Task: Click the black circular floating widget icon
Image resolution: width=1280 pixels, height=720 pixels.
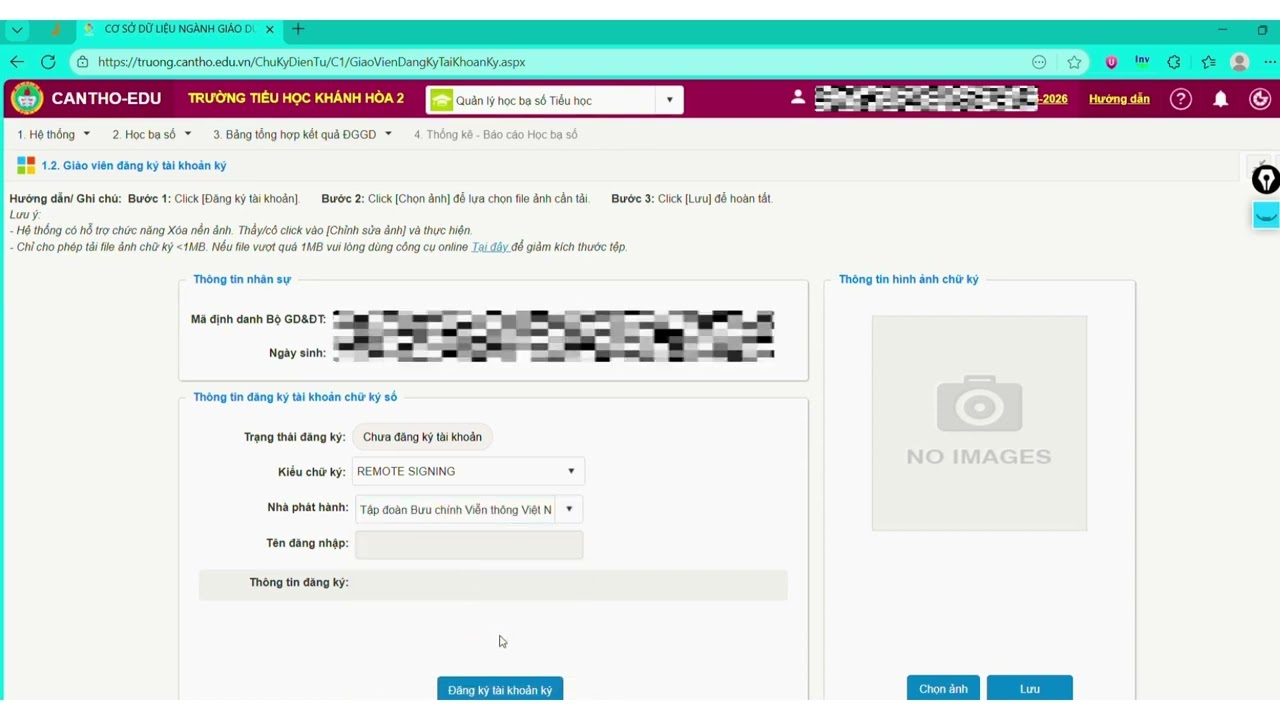Action: tap(1266, 180)
